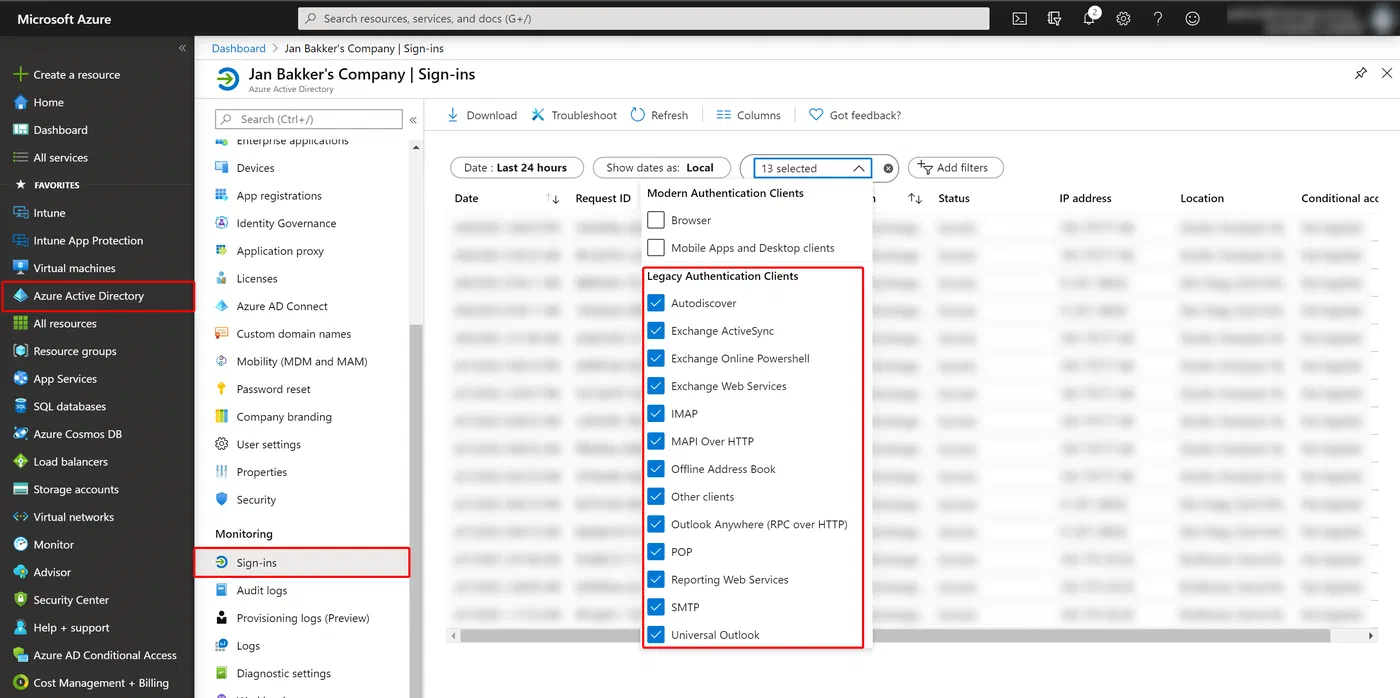Open Azure AD Conditional Access
The height and width of the screenshot is (698, 1400).
(105, 655)
